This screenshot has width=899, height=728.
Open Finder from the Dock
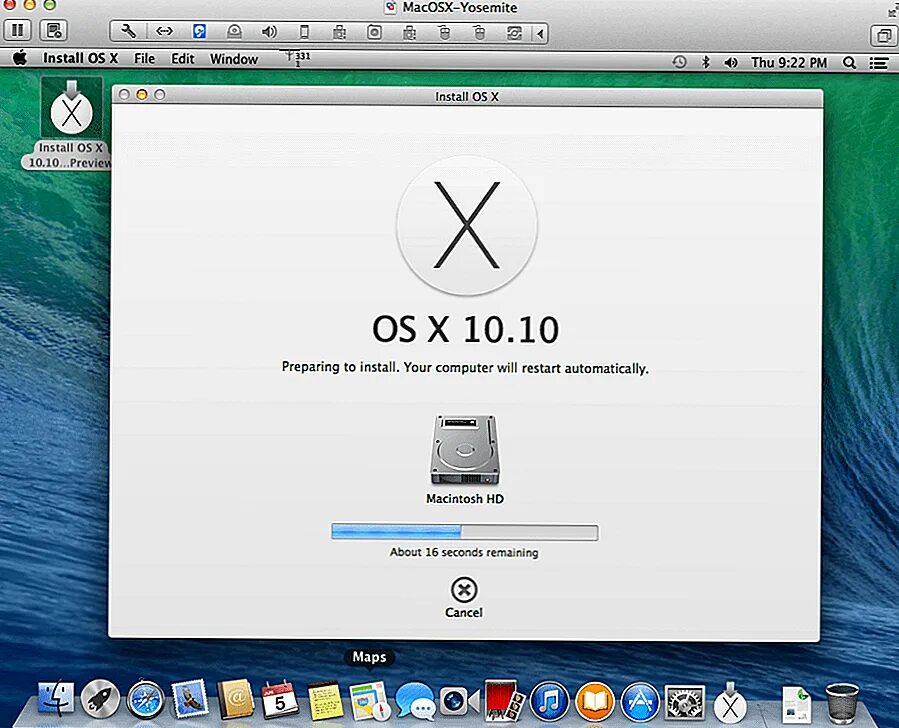56,699
